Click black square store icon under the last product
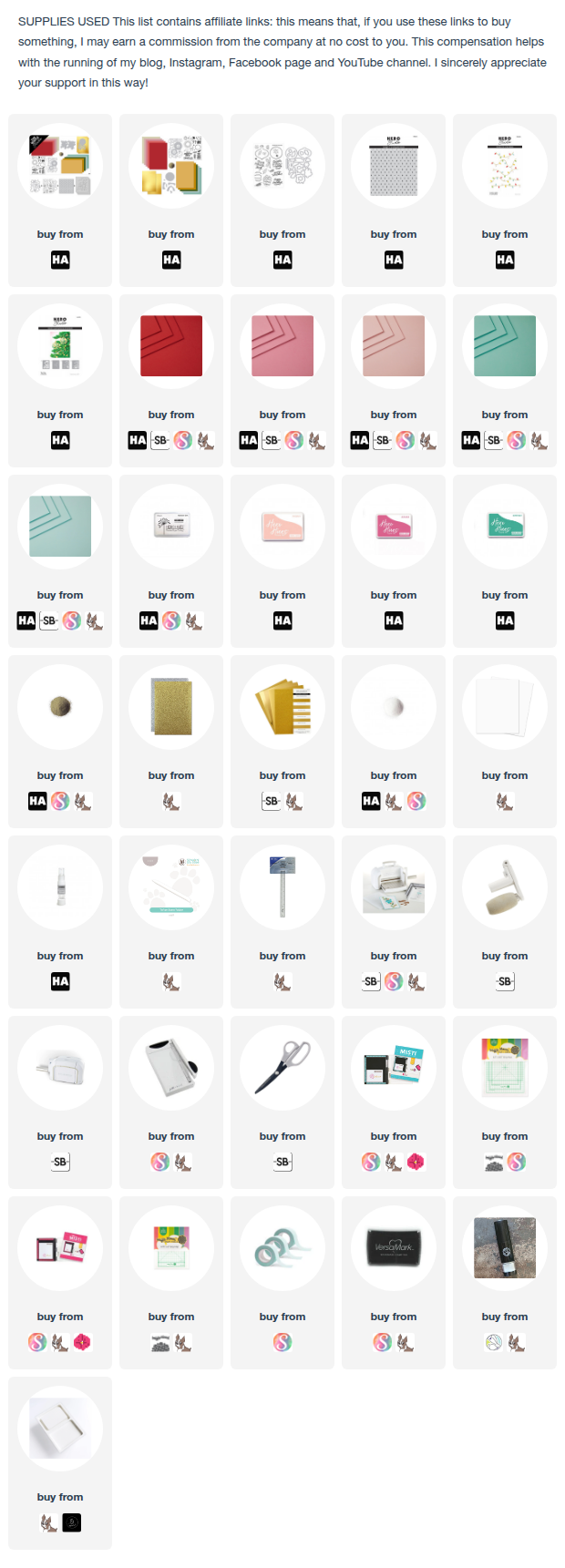 (72, 1522)
